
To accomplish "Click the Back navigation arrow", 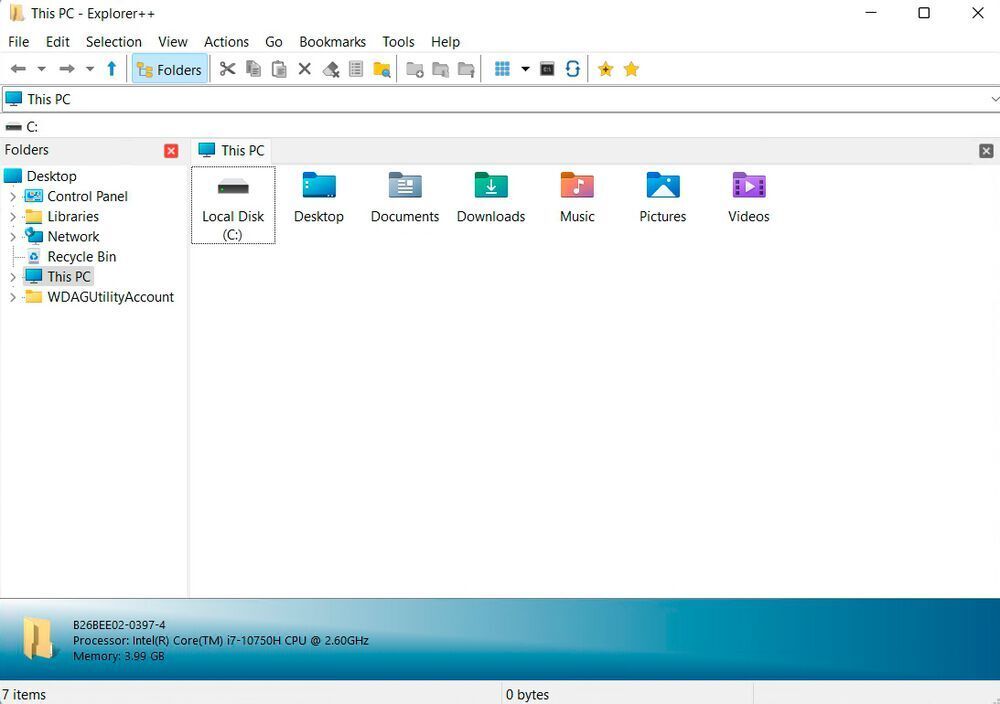I will [x=18, y=69].
